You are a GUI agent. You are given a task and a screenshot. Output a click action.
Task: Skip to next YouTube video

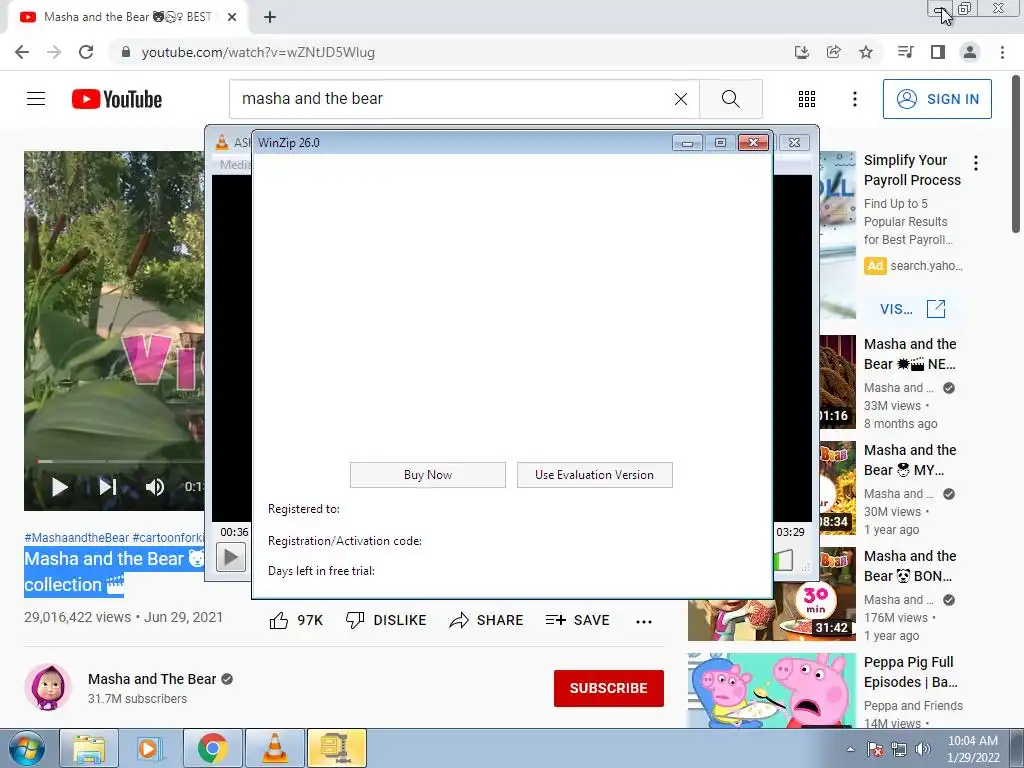pos(108,487)
